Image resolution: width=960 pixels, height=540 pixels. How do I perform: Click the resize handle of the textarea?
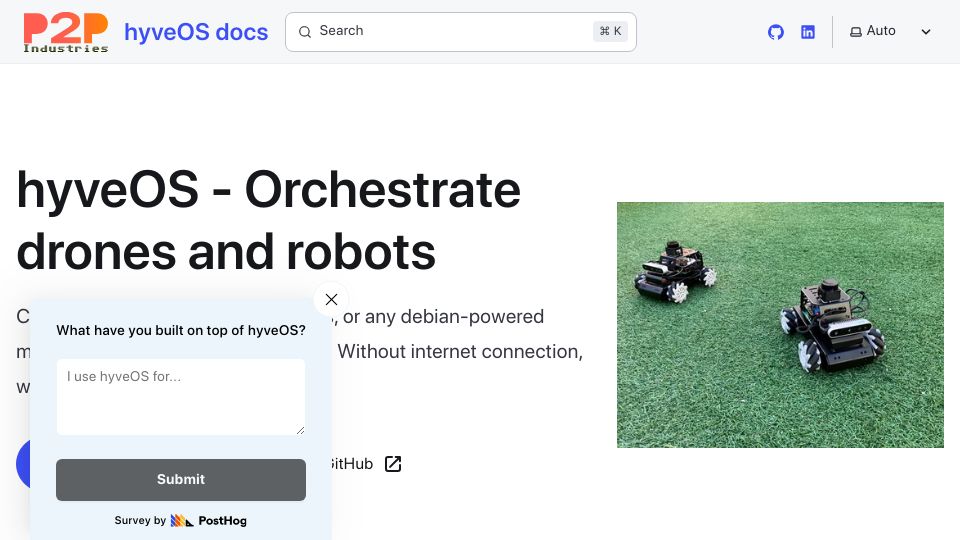tap(300, 430)
